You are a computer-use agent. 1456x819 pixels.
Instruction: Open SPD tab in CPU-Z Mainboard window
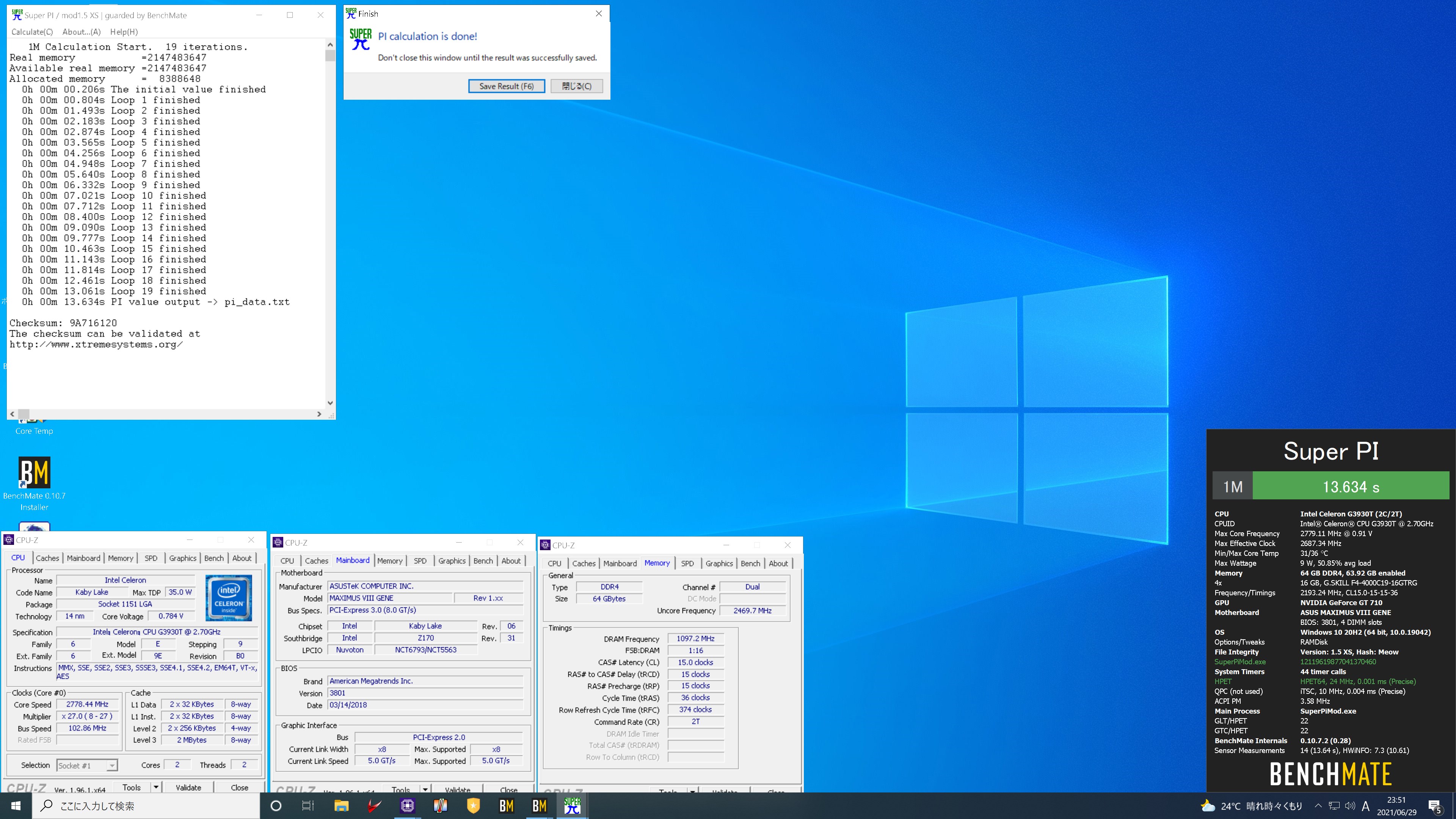[x=420, y=561]
